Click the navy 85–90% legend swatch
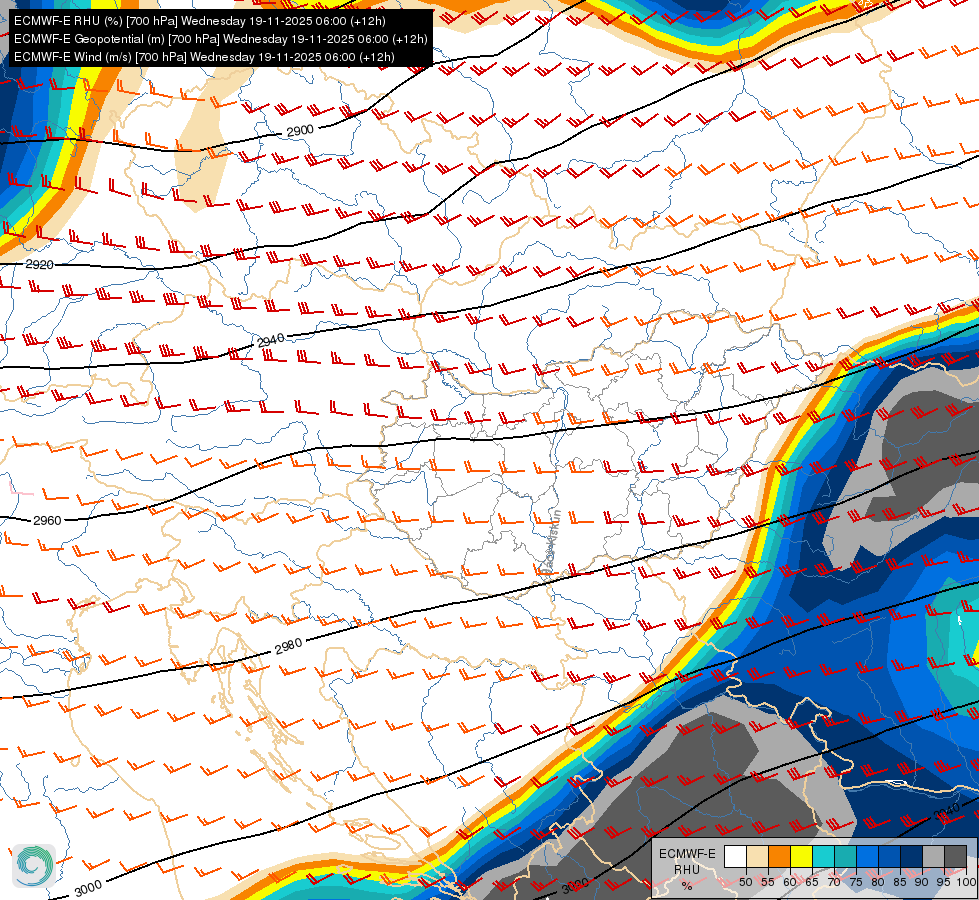This screenshot has height=900, width=979. [x=912, y=856]
